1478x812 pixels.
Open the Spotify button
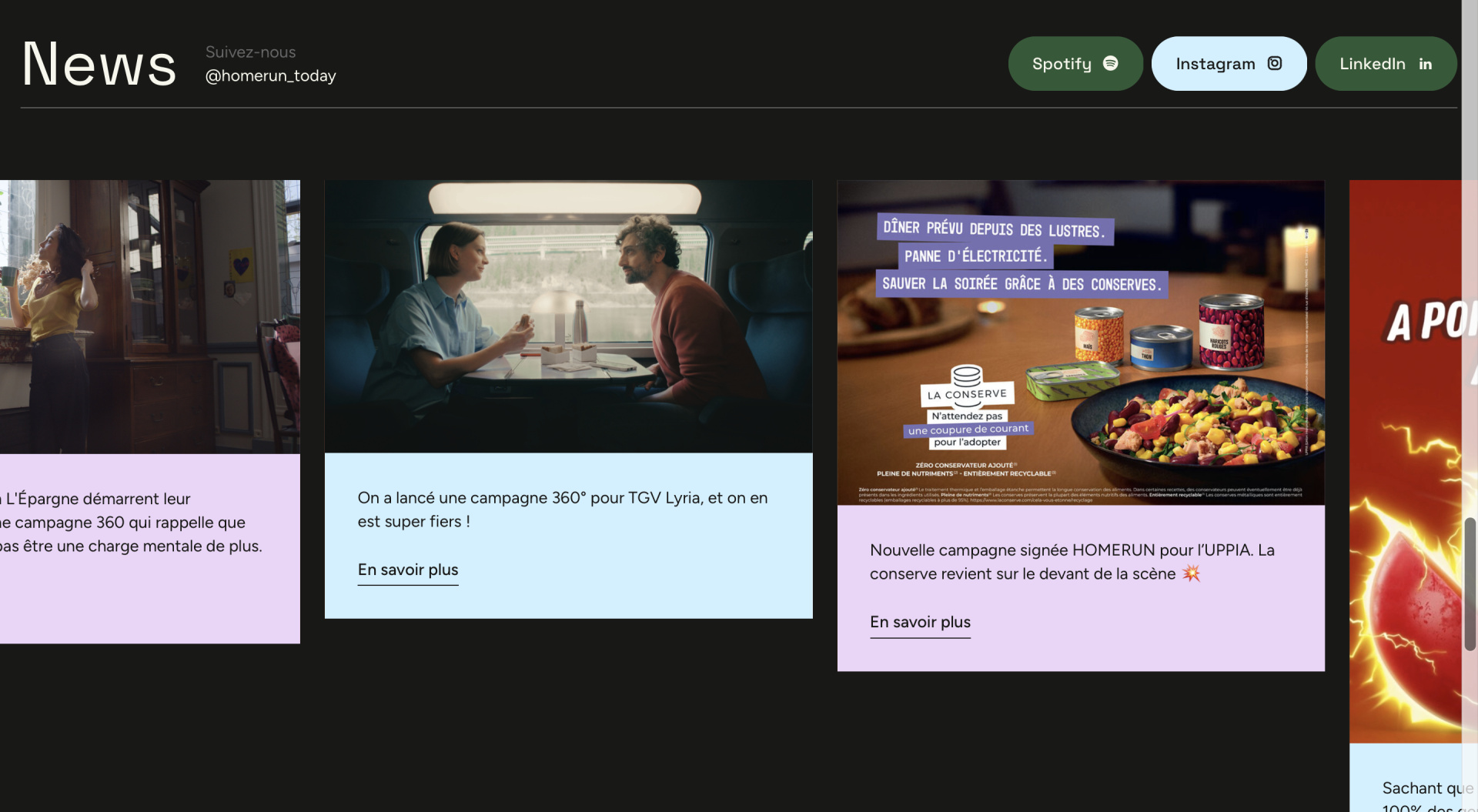[x=1075, y=64]
